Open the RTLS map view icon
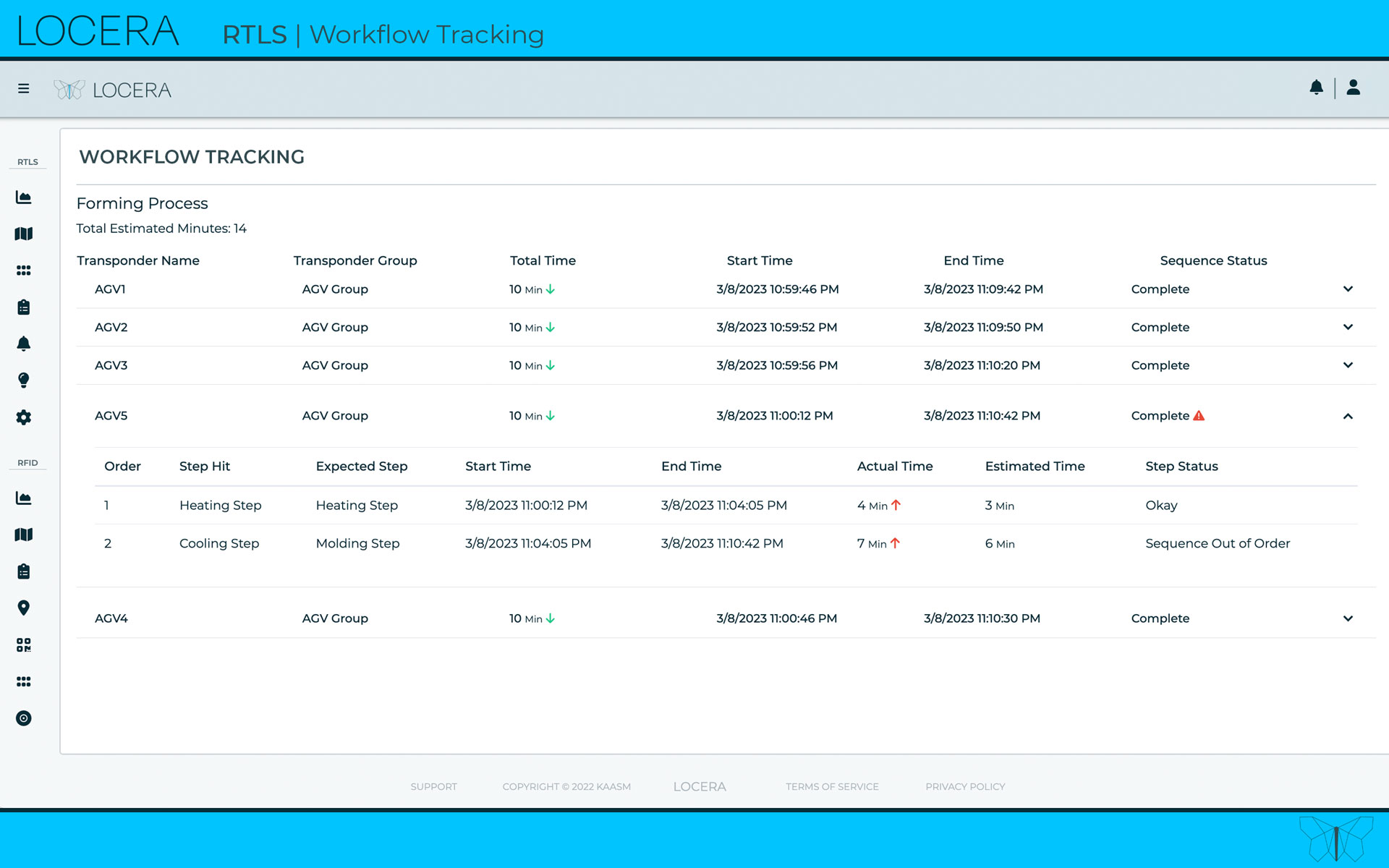Image resolution: width=1389 pixels, height=868 pixels. pyautogui.click(x=24, y=233)
